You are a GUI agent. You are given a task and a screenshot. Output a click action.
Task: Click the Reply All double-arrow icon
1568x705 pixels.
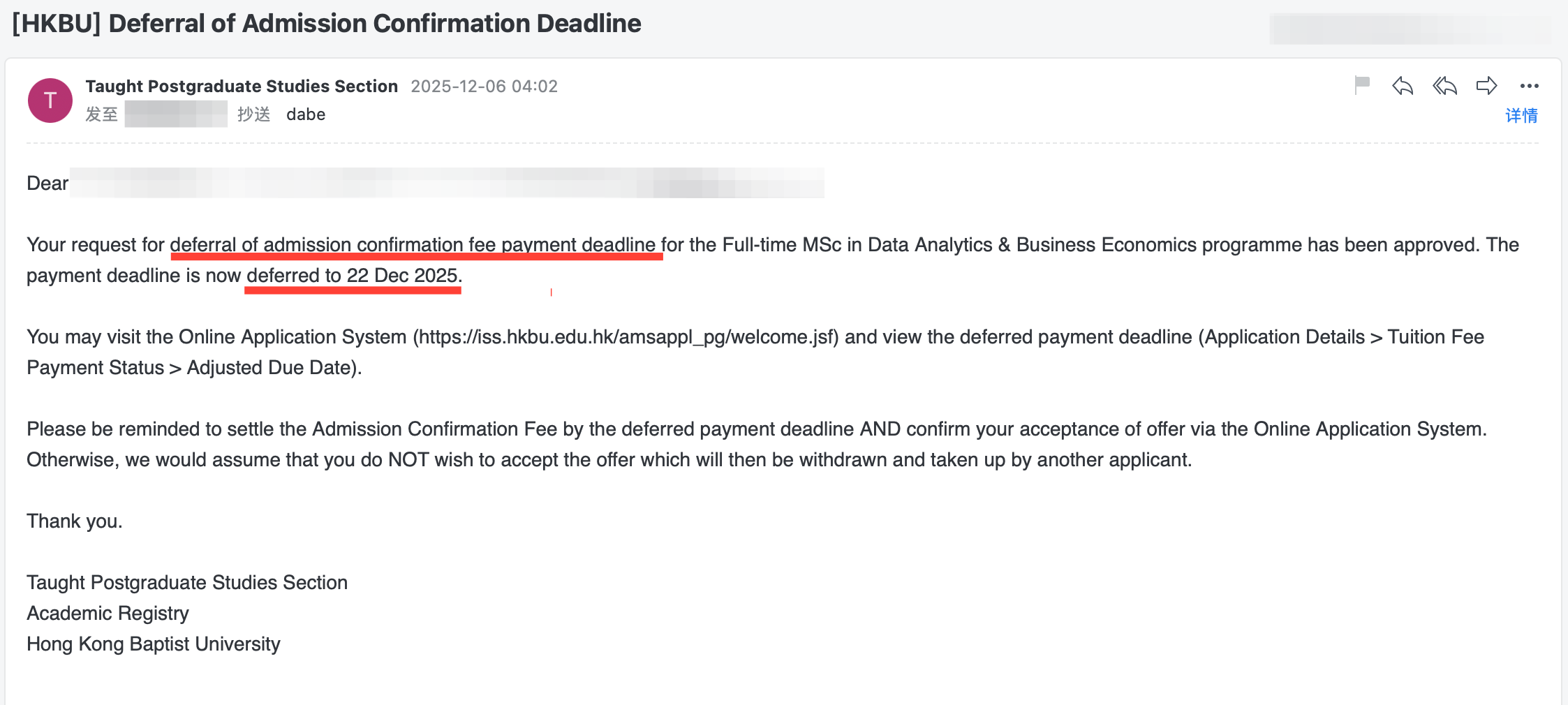click(x=1444, y=86)
